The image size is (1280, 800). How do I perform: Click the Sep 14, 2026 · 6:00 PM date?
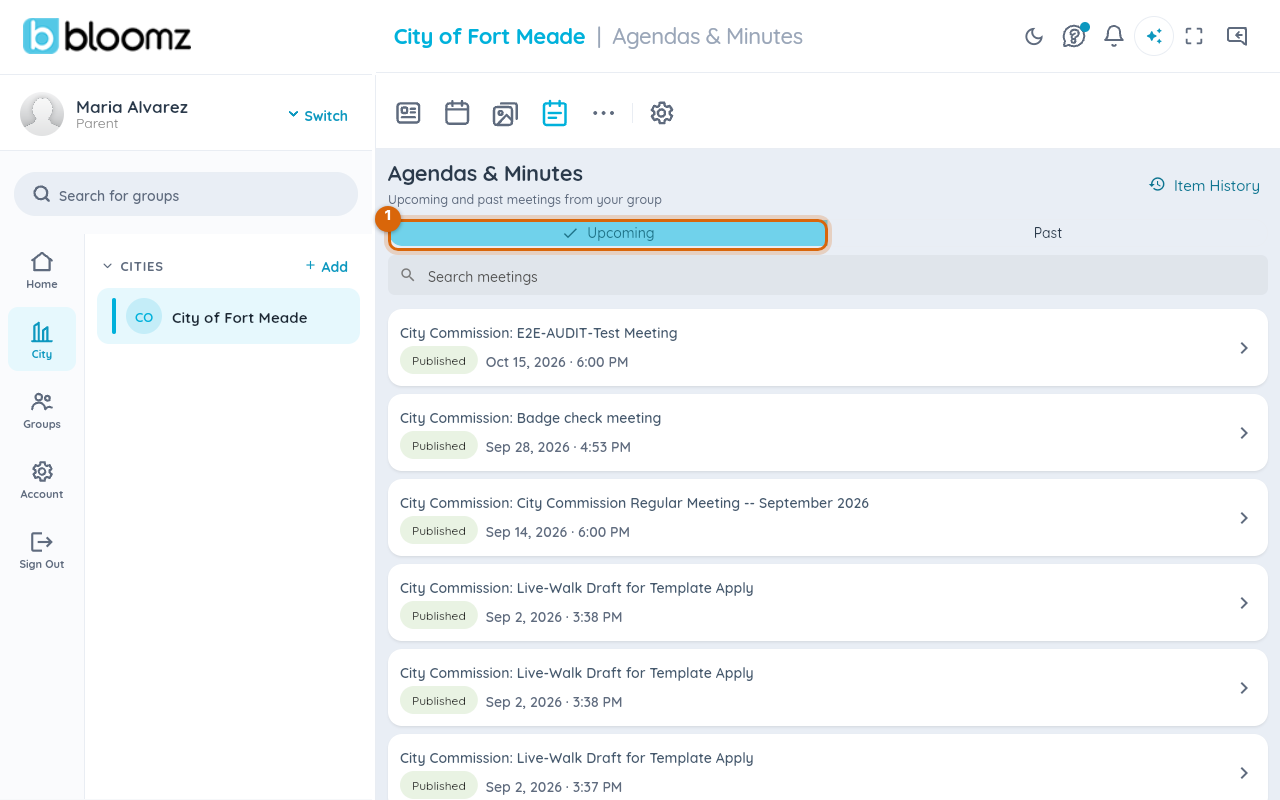[x=558, y=532]
